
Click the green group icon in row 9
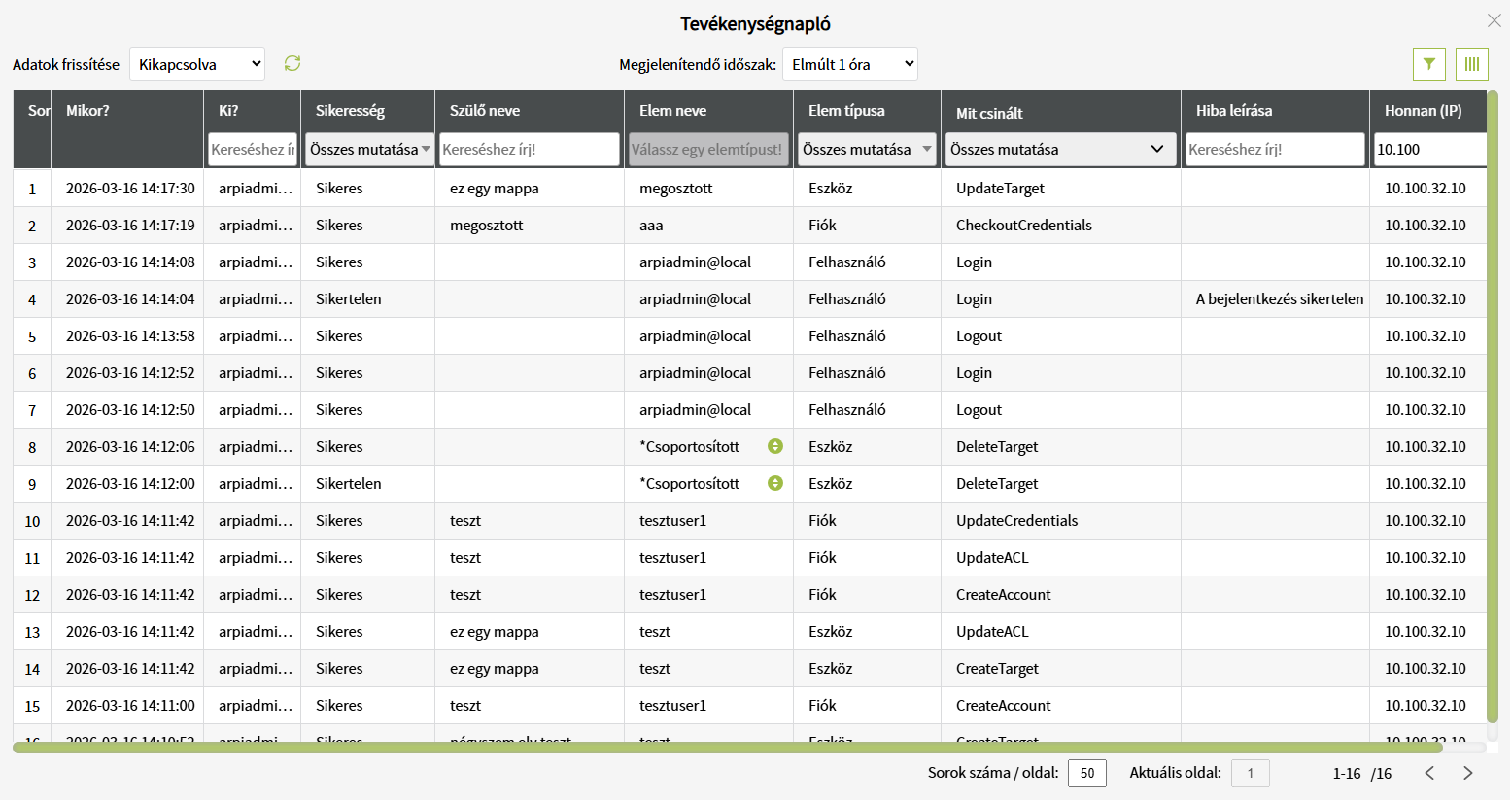774,483
